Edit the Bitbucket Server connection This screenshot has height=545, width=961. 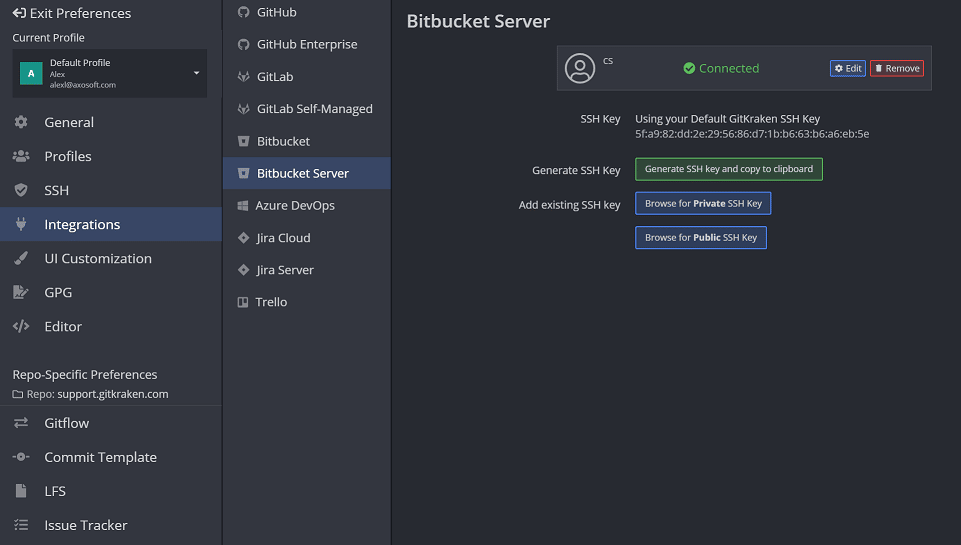(x=848, y=68)
